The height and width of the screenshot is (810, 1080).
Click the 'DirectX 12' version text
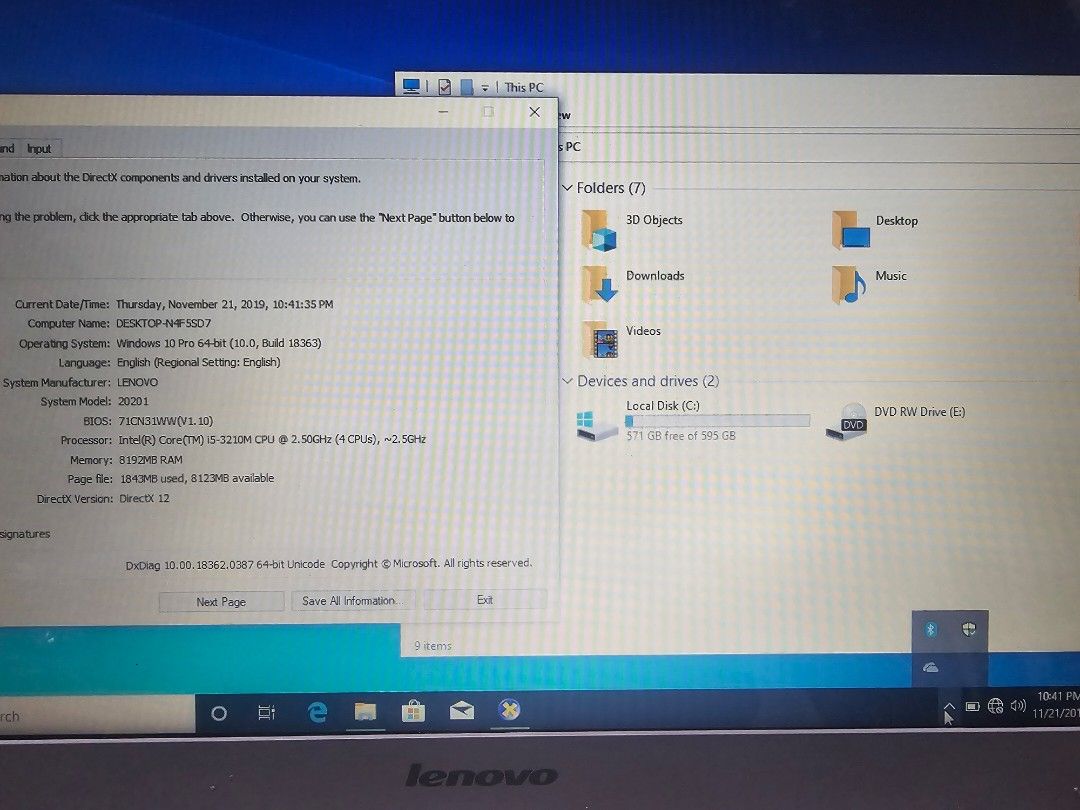144,498
